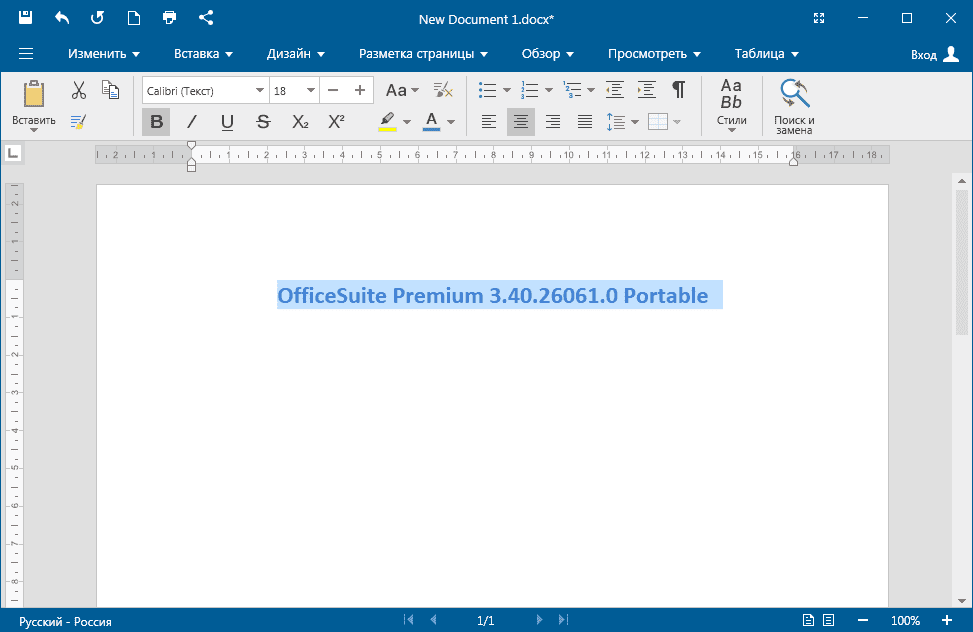Go to the last page

point(563,620)
